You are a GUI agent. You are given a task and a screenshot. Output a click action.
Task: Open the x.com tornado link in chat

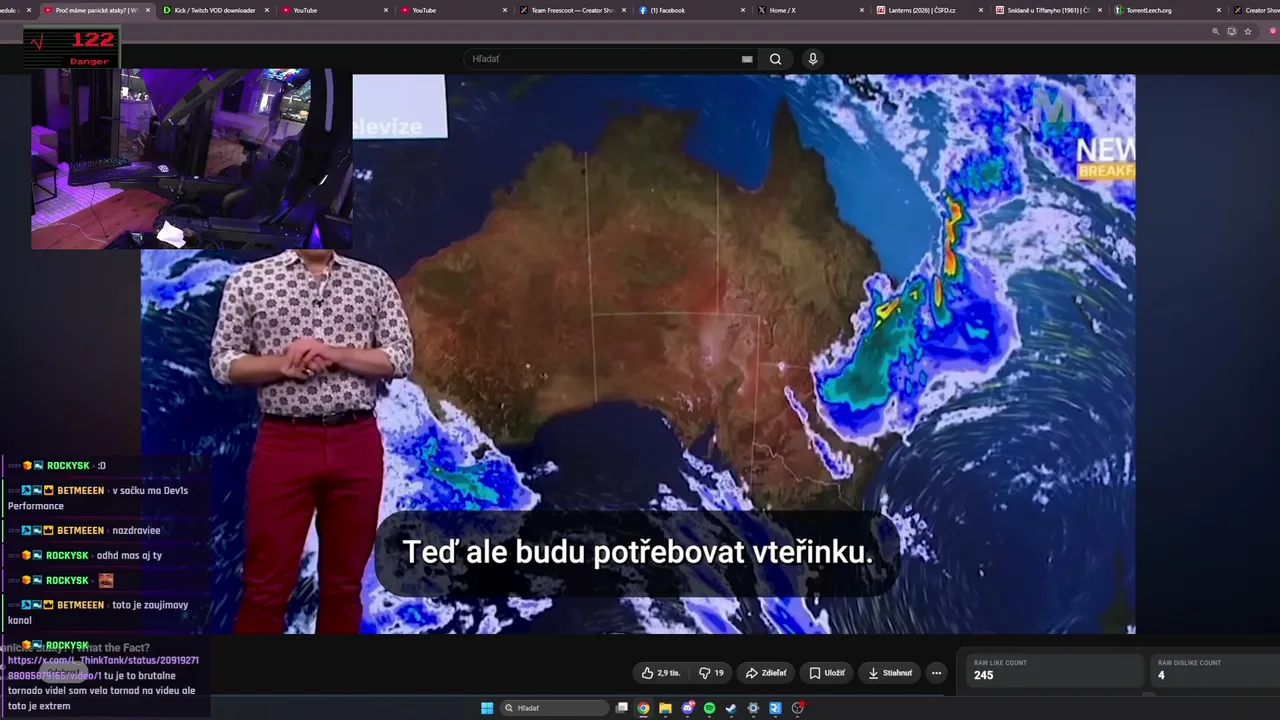coord(103,668)
